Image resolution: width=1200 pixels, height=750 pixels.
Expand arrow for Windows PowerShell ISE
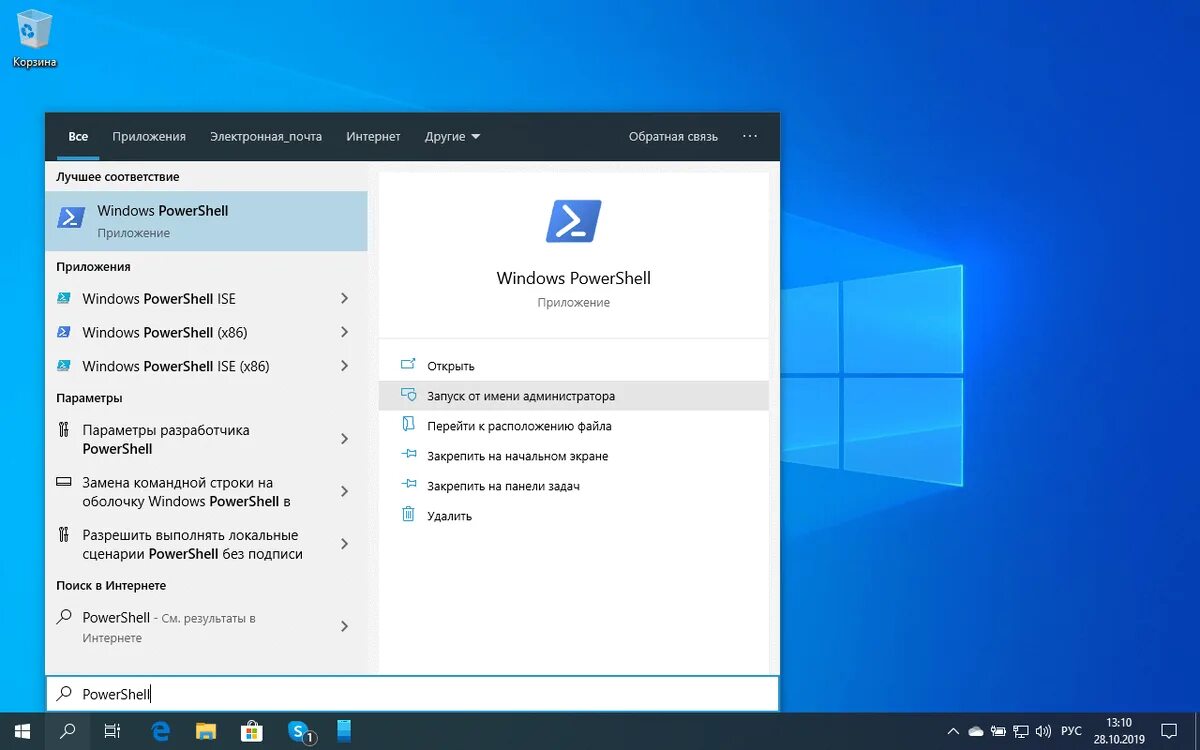point(344,298)
